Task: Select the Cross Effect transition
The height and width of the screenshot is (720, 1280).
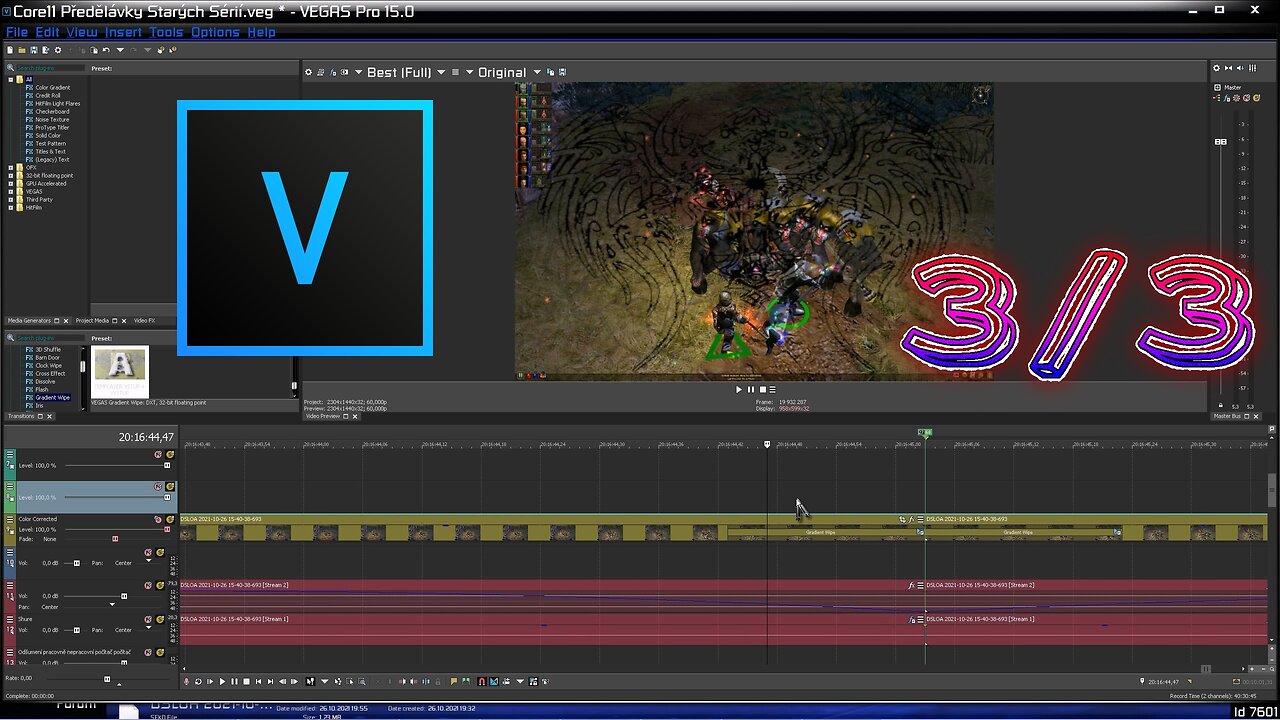Action: click(50, 373)
